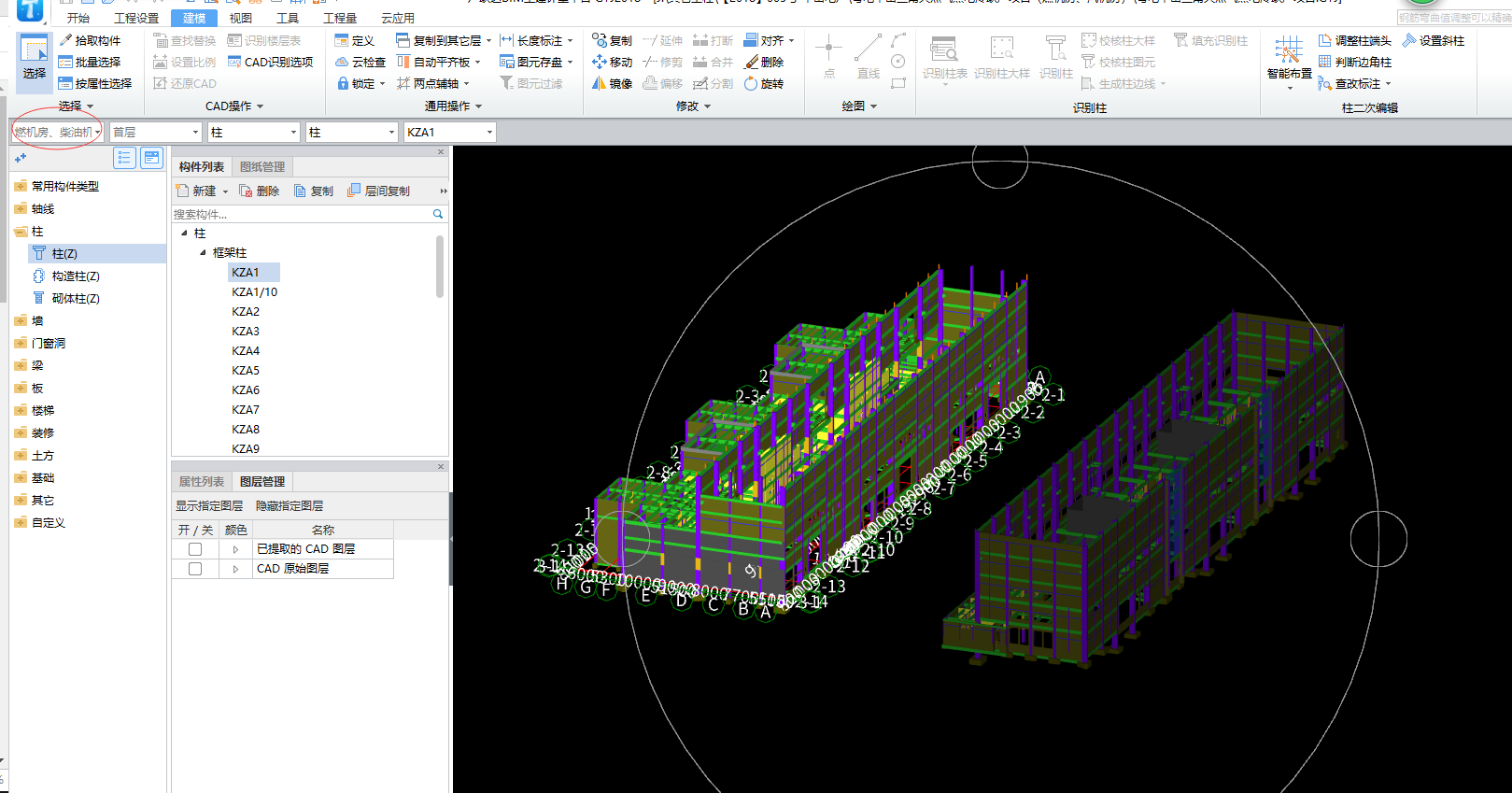Screen dimensions: 1512x793
Task: Select KZA5 in component list
Action: point(246,371)
